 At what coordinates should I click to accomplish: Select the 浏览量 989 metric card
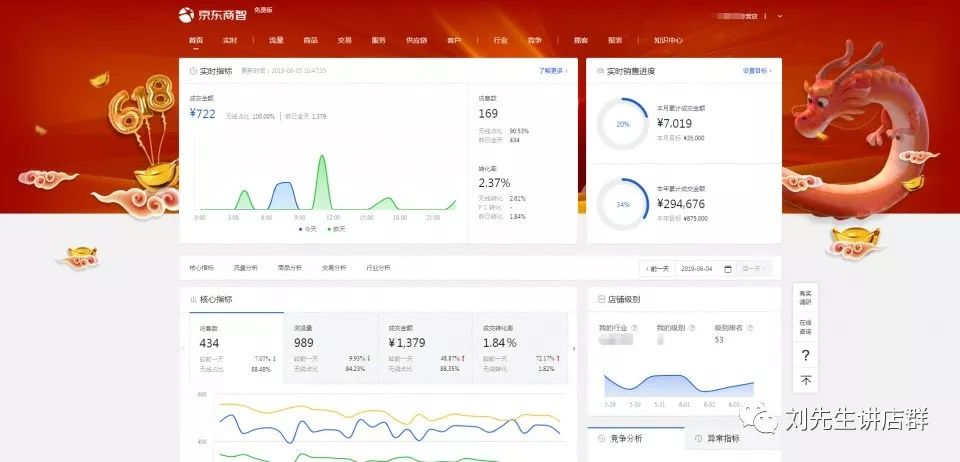click(331, 348)
